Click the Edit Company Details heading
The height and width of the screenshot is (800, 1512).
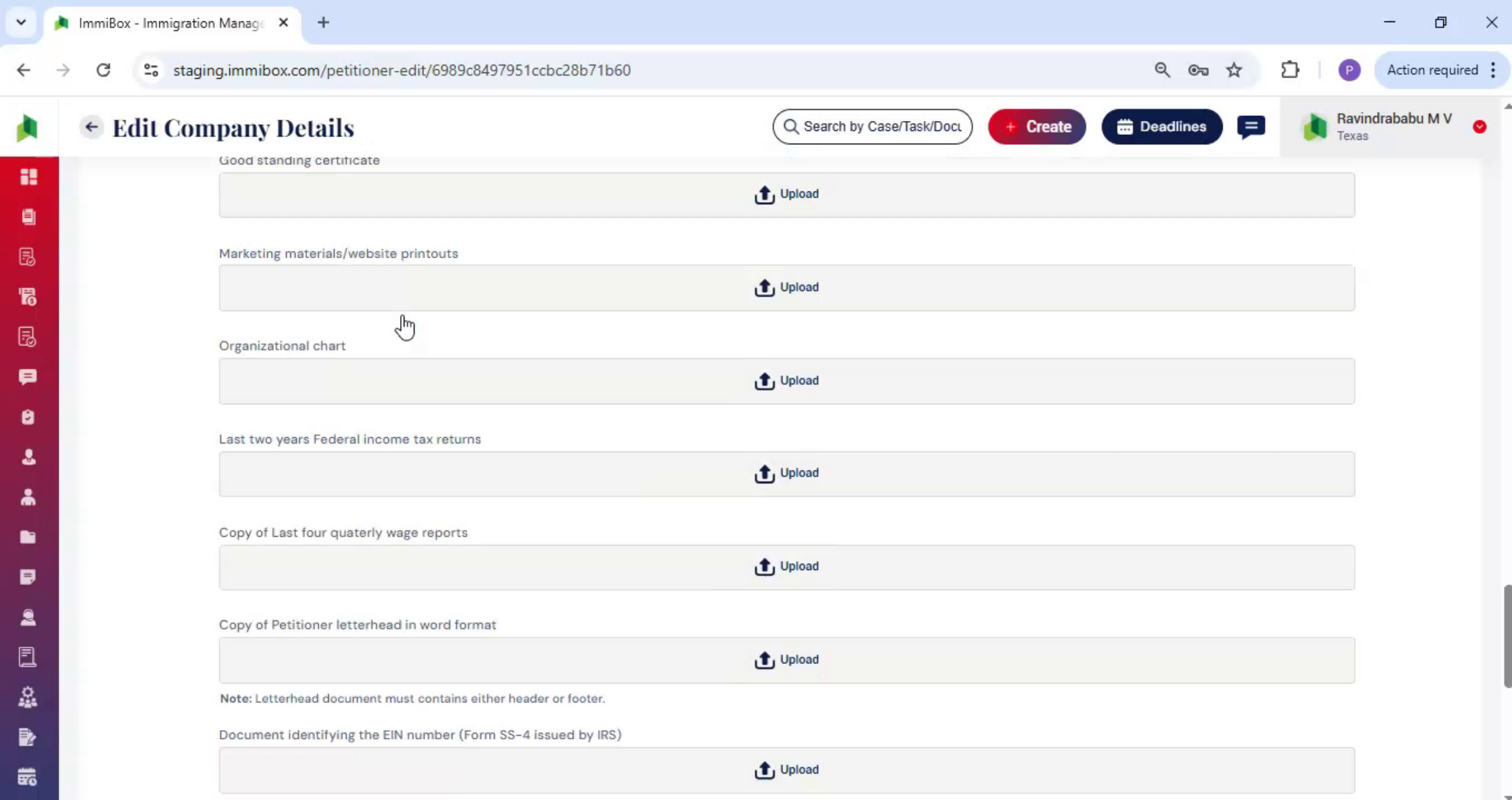(233, 128)
